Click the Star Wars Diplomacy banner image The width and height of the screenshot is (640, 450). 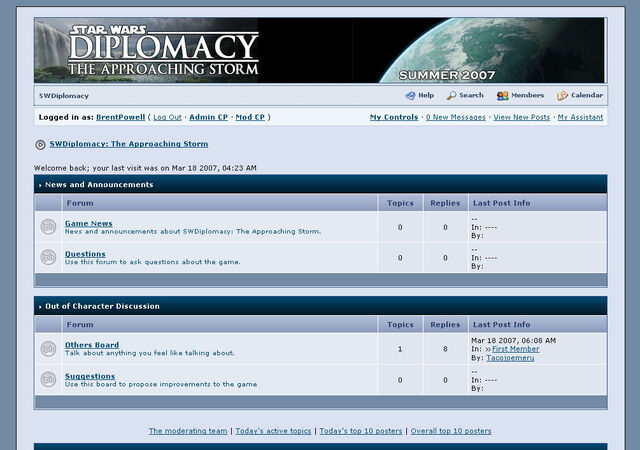pyautogui.click(x=320, y=50)
